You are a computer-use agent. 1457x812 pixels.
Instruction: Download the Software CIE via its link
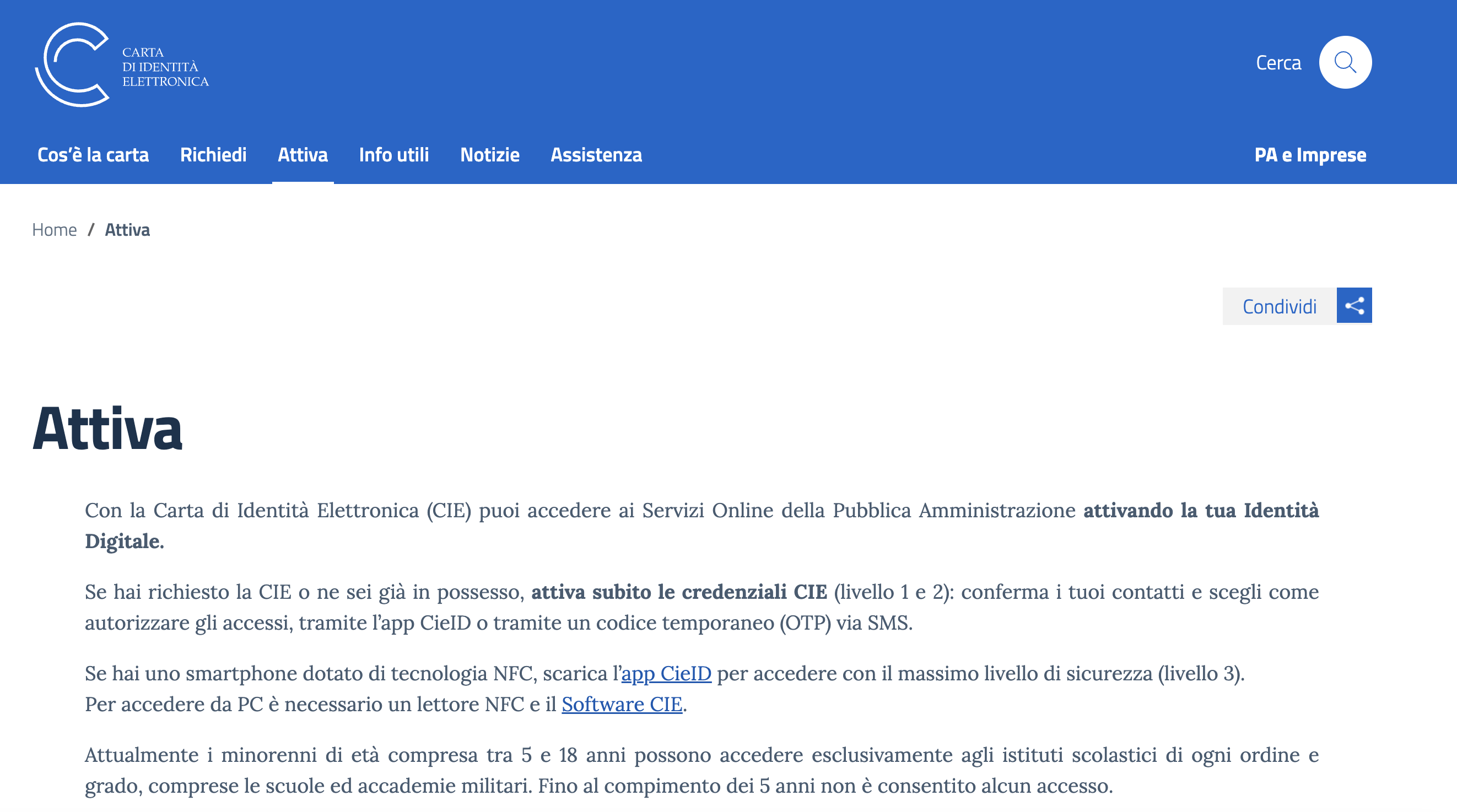(622, 705)
